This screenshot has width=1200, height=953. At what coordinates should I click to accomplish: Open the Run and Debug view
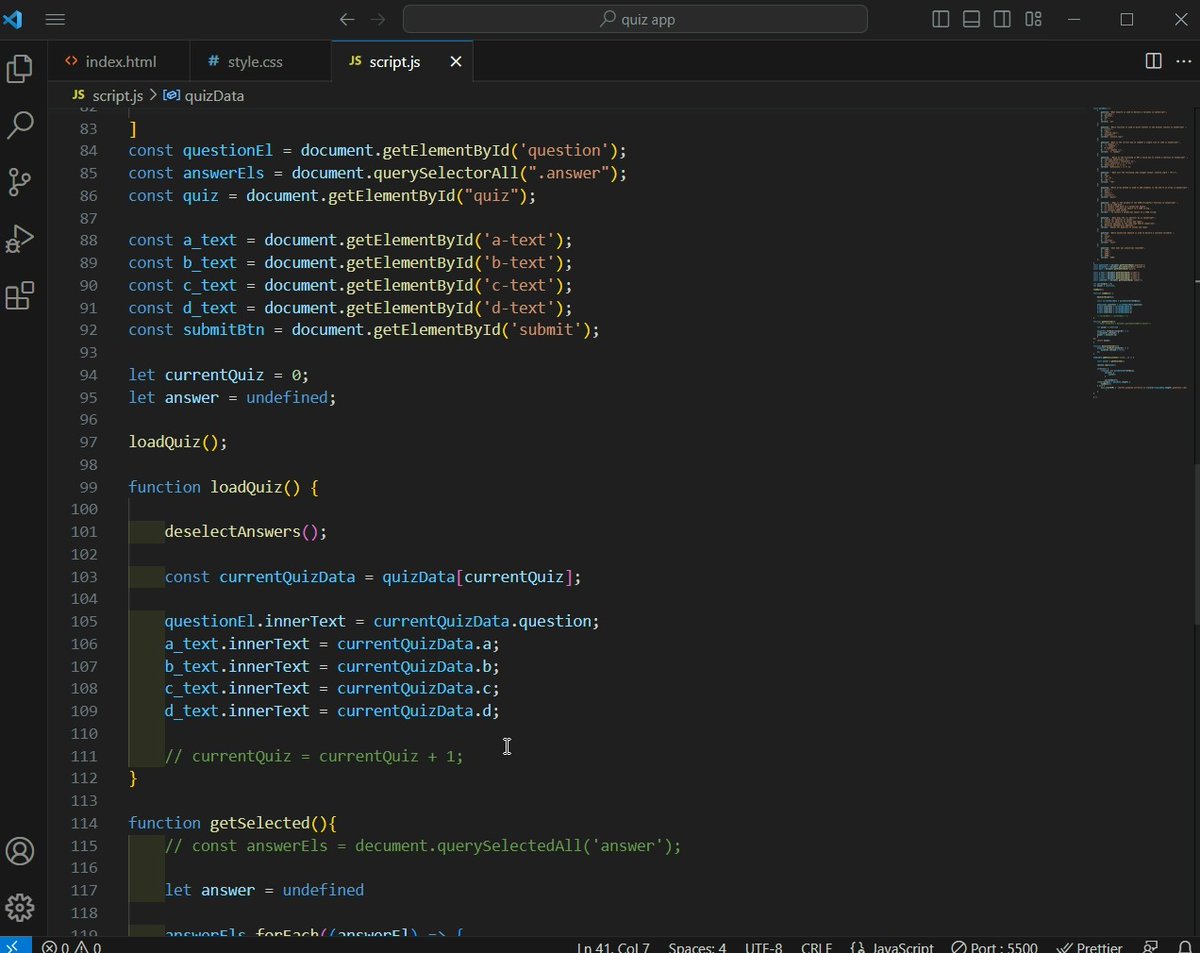(x=20, y=239)
